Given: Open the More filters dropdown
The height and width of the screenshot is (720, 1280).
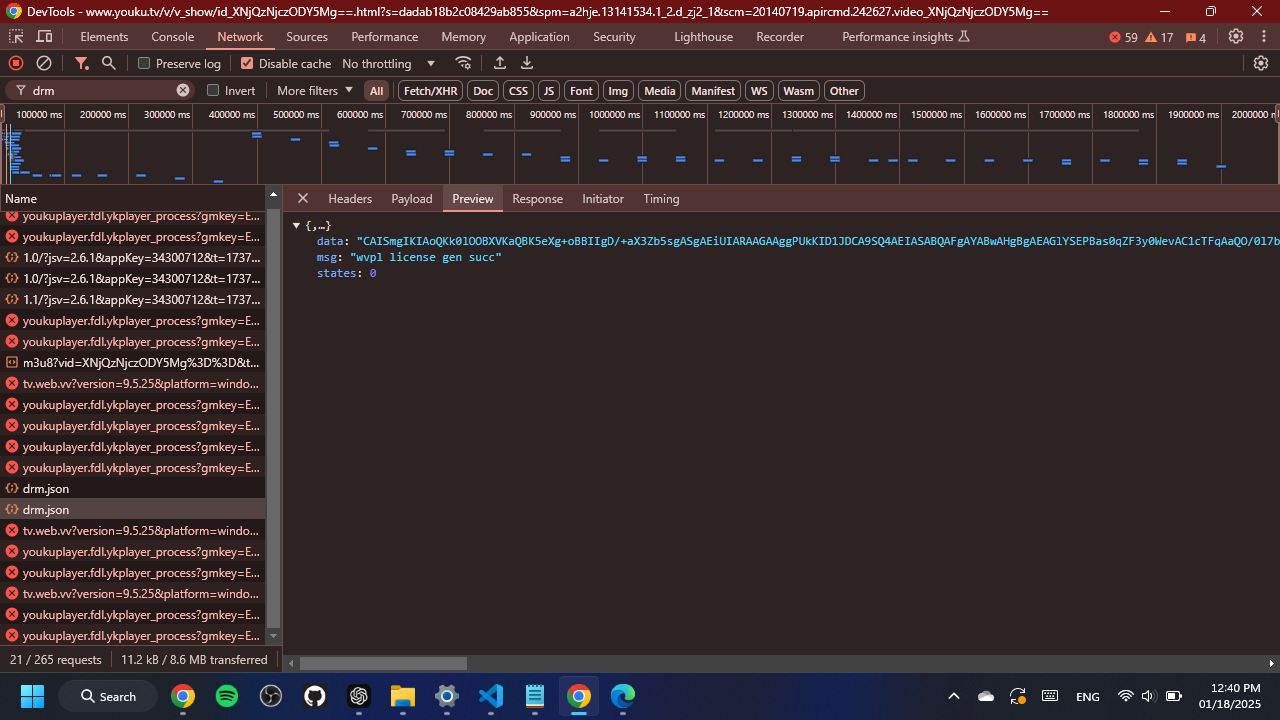Looking at the screenshot, I should 315,90.
